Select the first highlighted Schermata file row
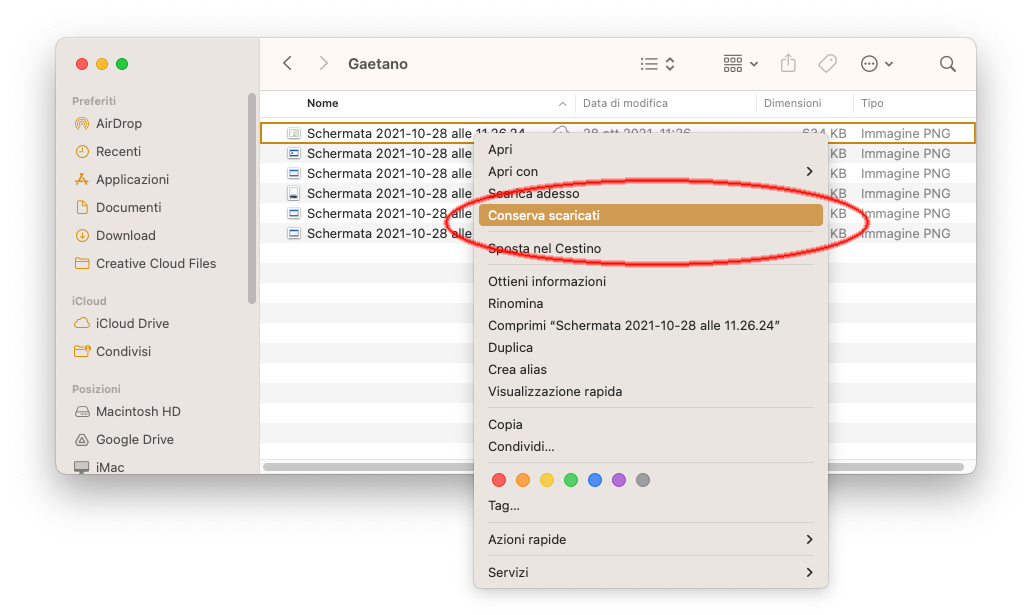1032x615 pixels. (617, 133)
